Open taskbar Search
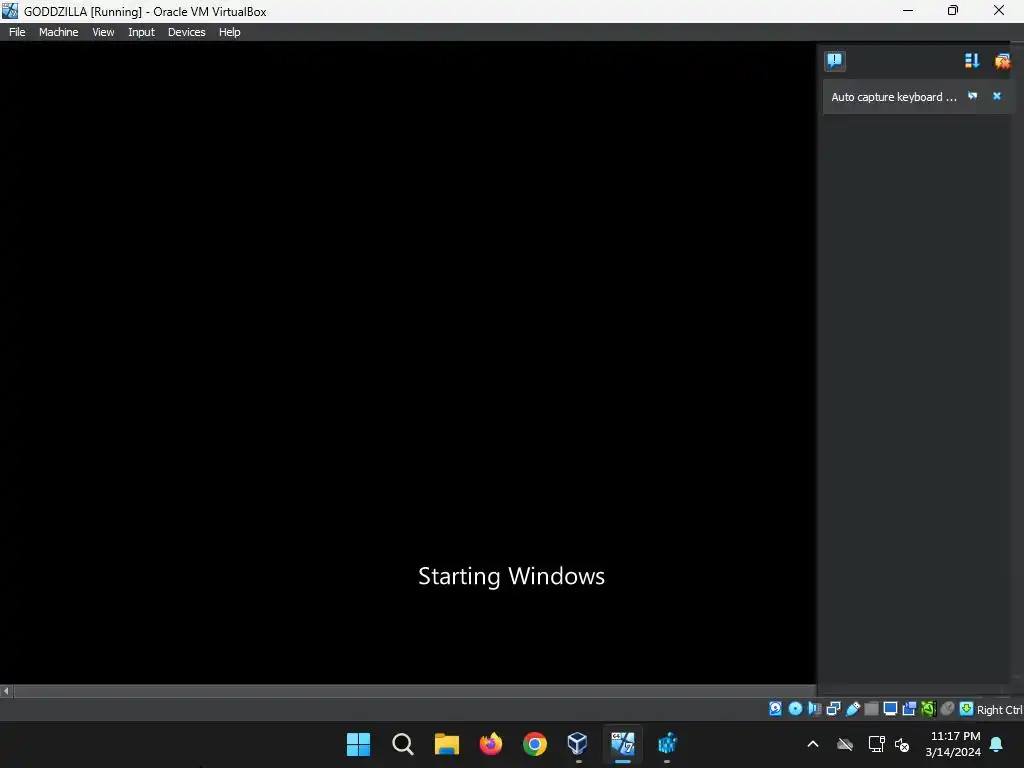The image size is (1024, 768). [x=402, y=744]
